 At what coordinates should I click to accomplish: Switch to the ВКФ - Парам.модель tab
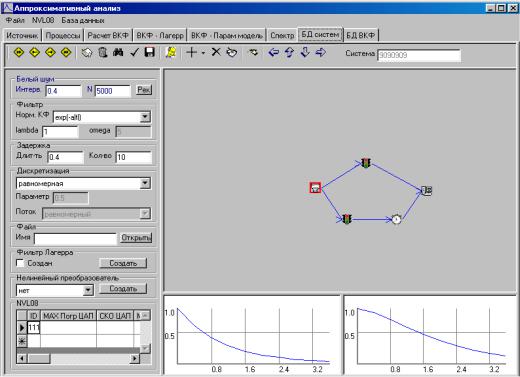click(227, 35)
